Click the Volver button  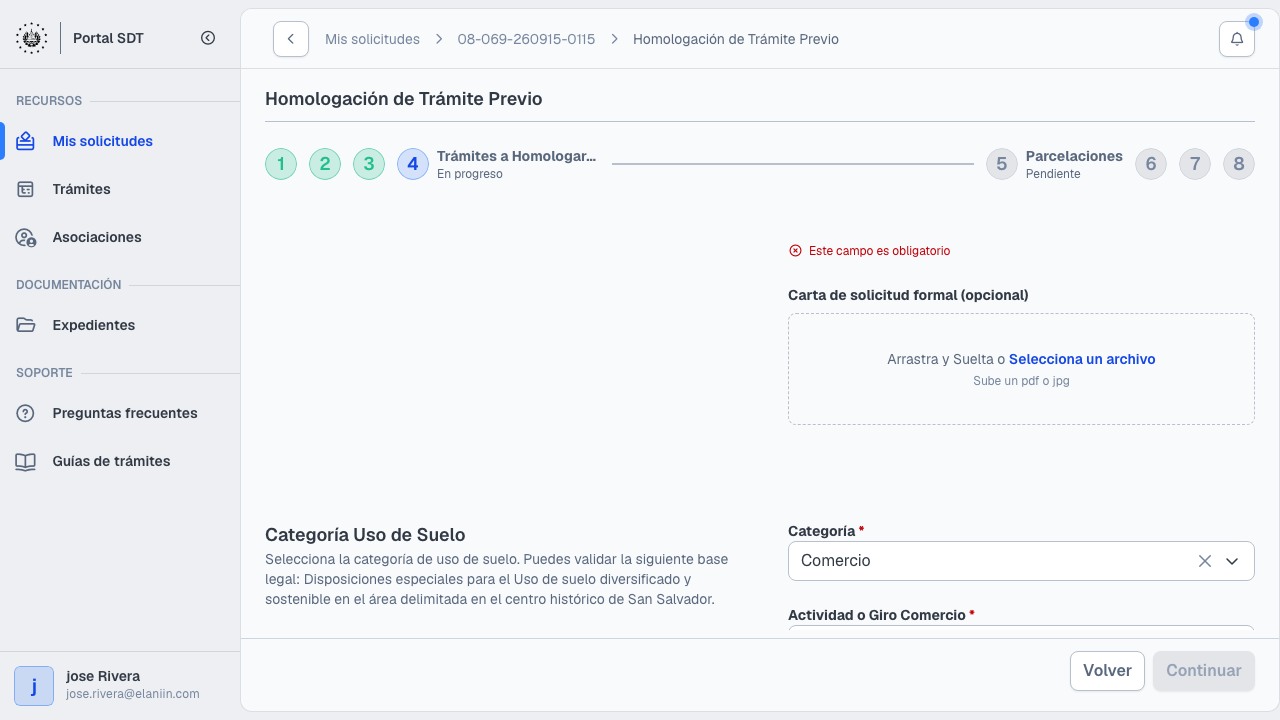coord(1107,671)
